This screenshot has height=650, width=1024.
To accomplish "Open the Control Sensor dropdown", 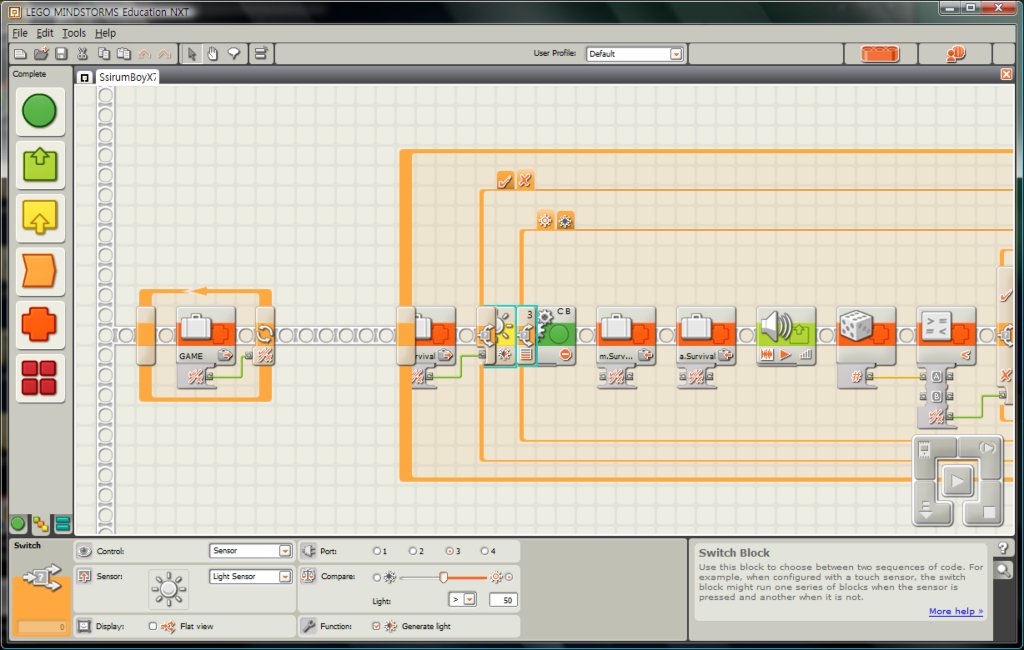I will [250, 551].
